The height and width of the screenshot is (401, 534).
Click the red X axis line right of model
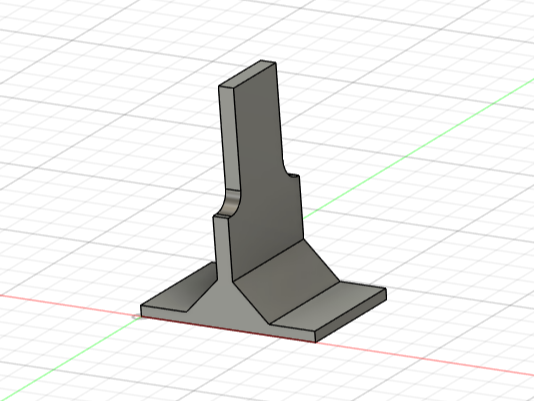pos(426,359)
